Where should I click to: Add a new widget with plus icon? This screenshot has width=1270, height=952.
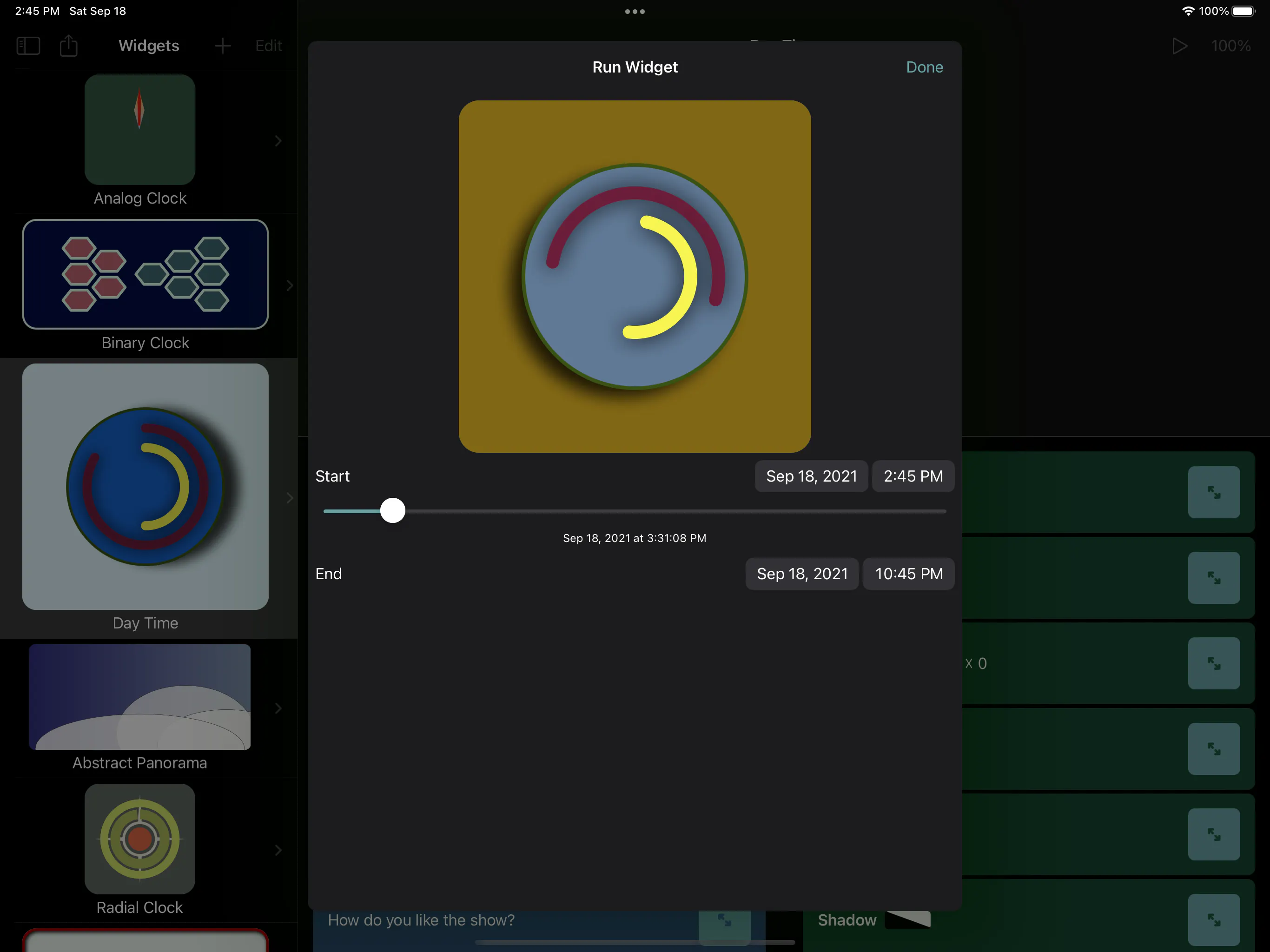[223, 46]
